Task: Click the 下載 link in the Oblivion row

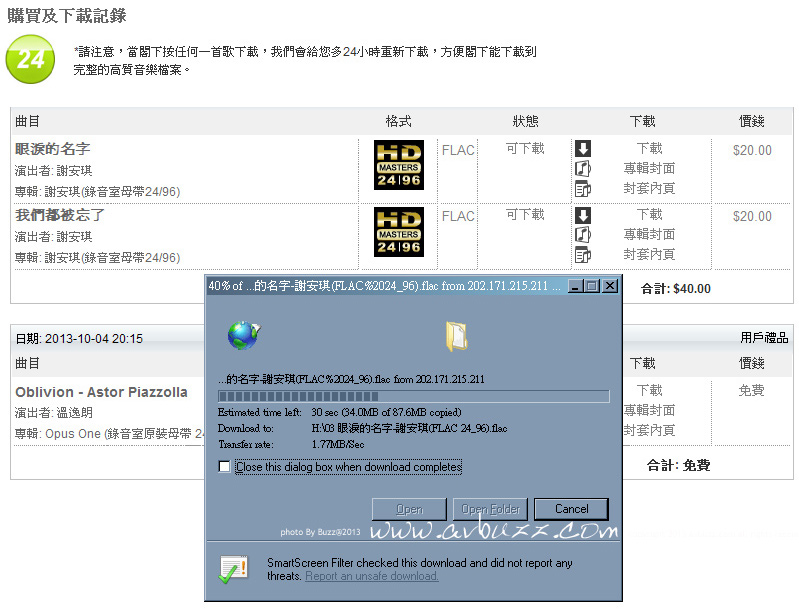Action: (x=649, y=390)
